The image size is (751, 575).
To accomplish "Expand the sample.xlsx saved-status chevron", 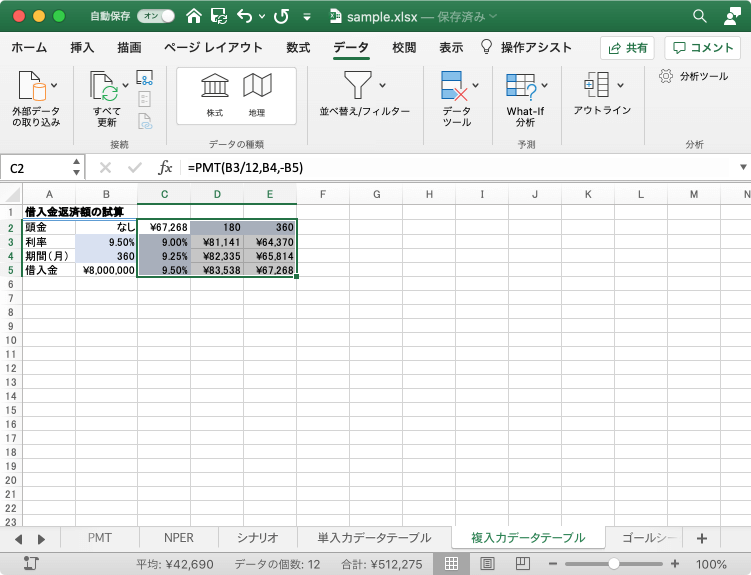I will tap(493, 16).
